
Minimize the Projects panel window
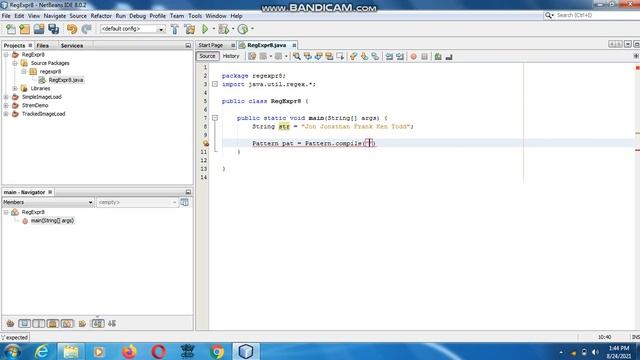[188, 46]
